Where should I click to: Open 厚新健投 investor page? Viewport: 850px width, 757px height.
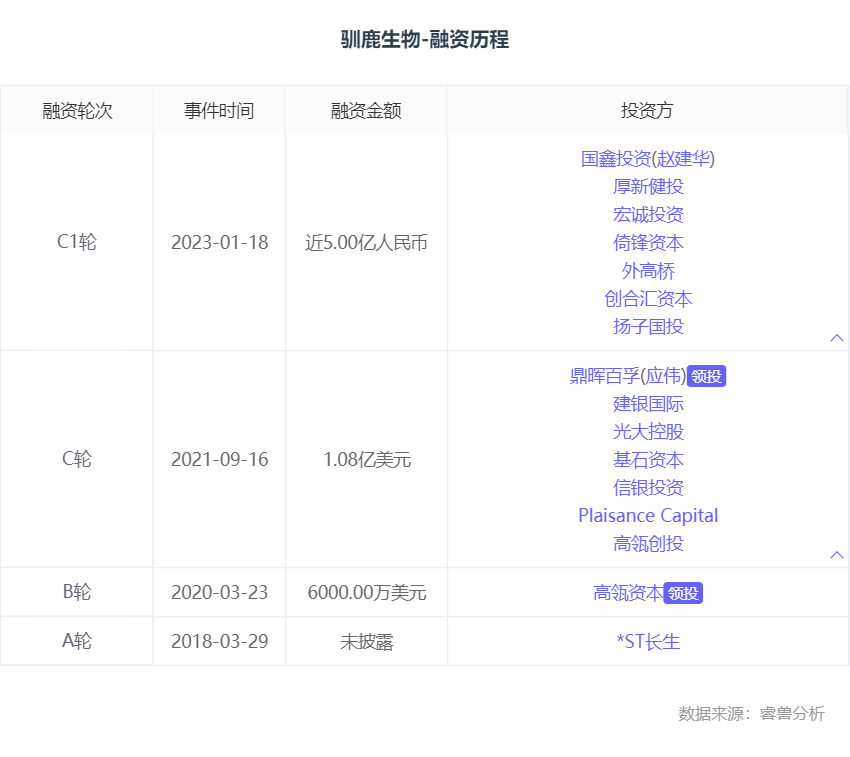(x=648, y=187)
